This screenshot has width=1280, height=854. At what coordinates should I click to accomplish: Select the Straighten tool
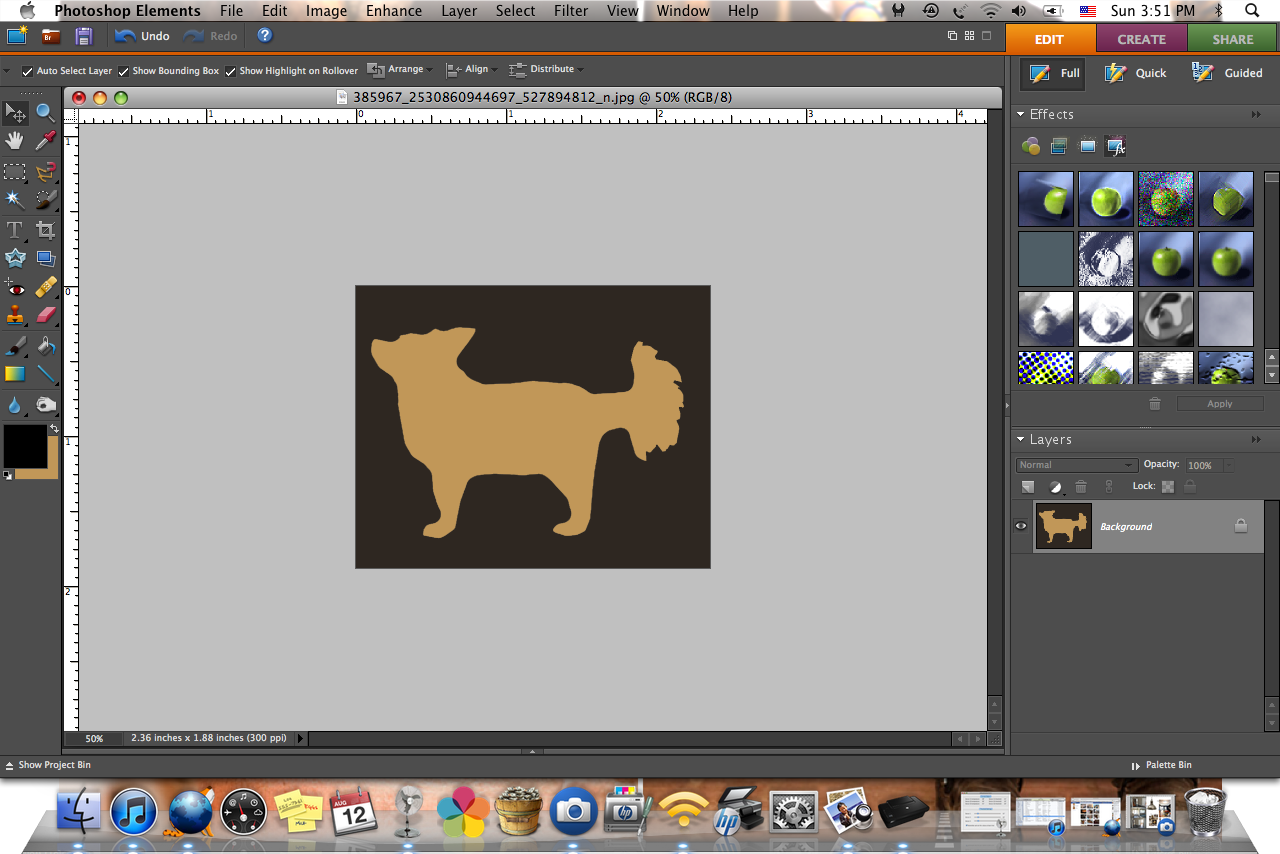point(46,259)
